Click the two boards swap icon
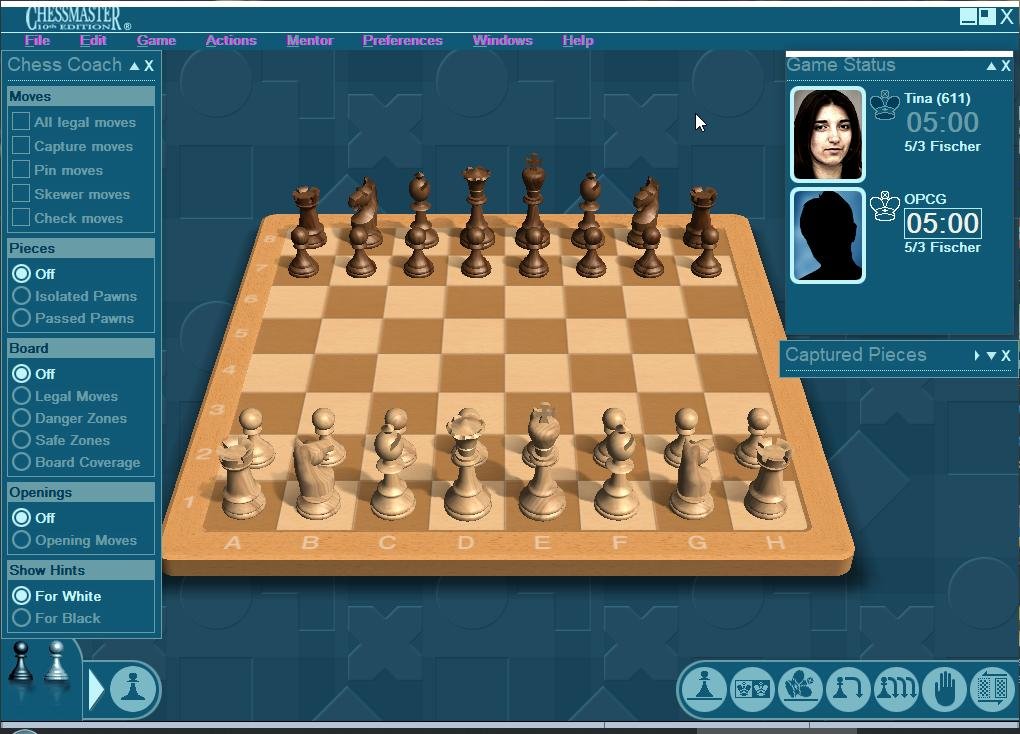1020x734 pixels. pyautogui.click(x=993, y=688)
